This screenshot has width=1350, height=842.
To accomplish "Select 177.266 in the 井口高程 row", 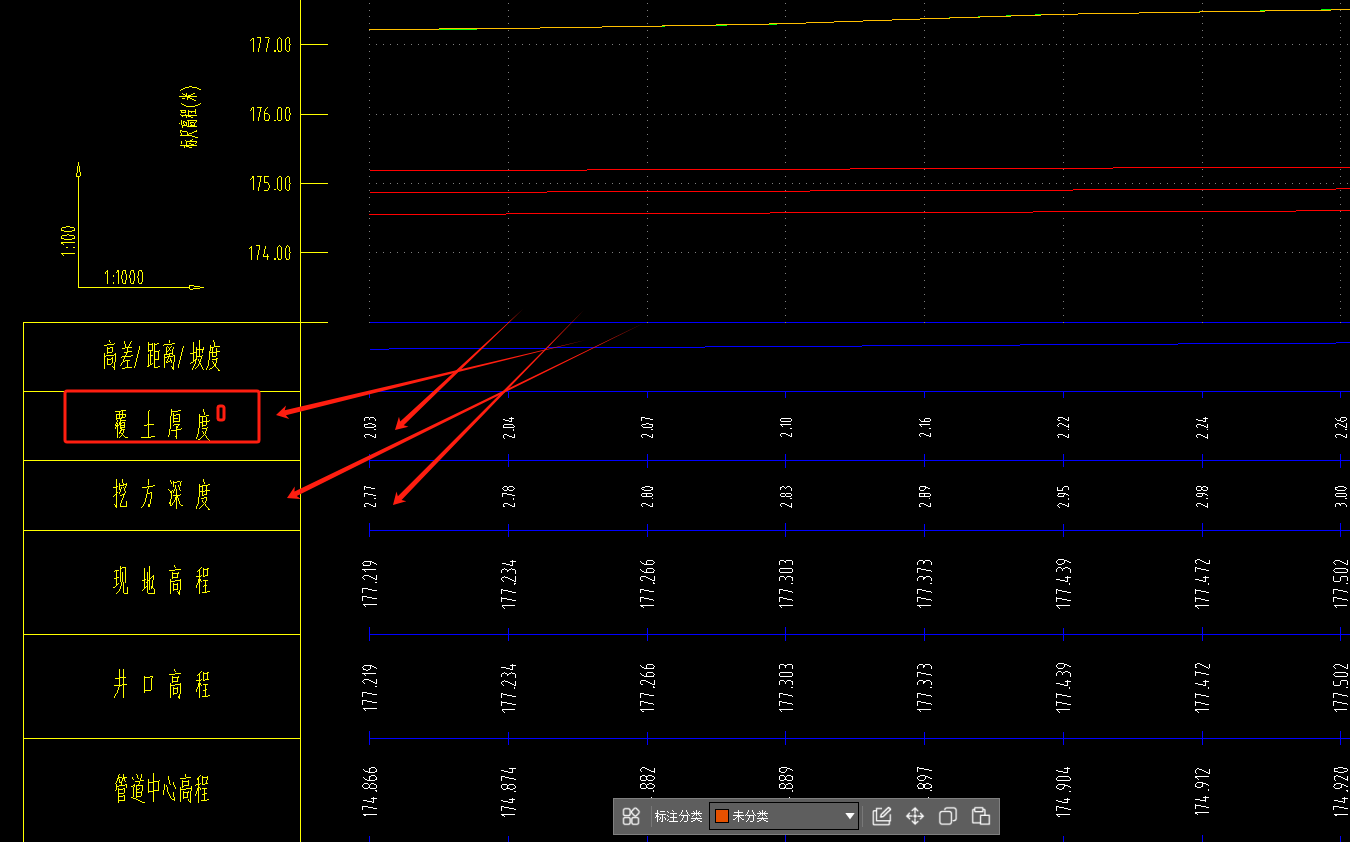I will tap(648, 687).
